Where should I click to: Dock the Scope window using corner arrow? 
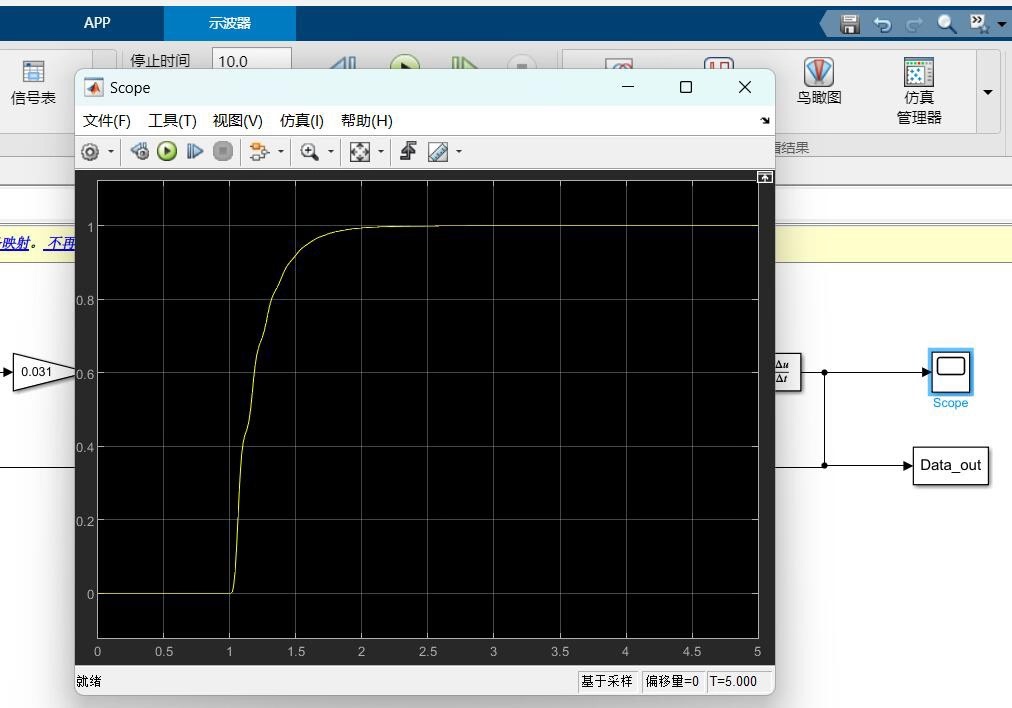click(x=765, y=121)
